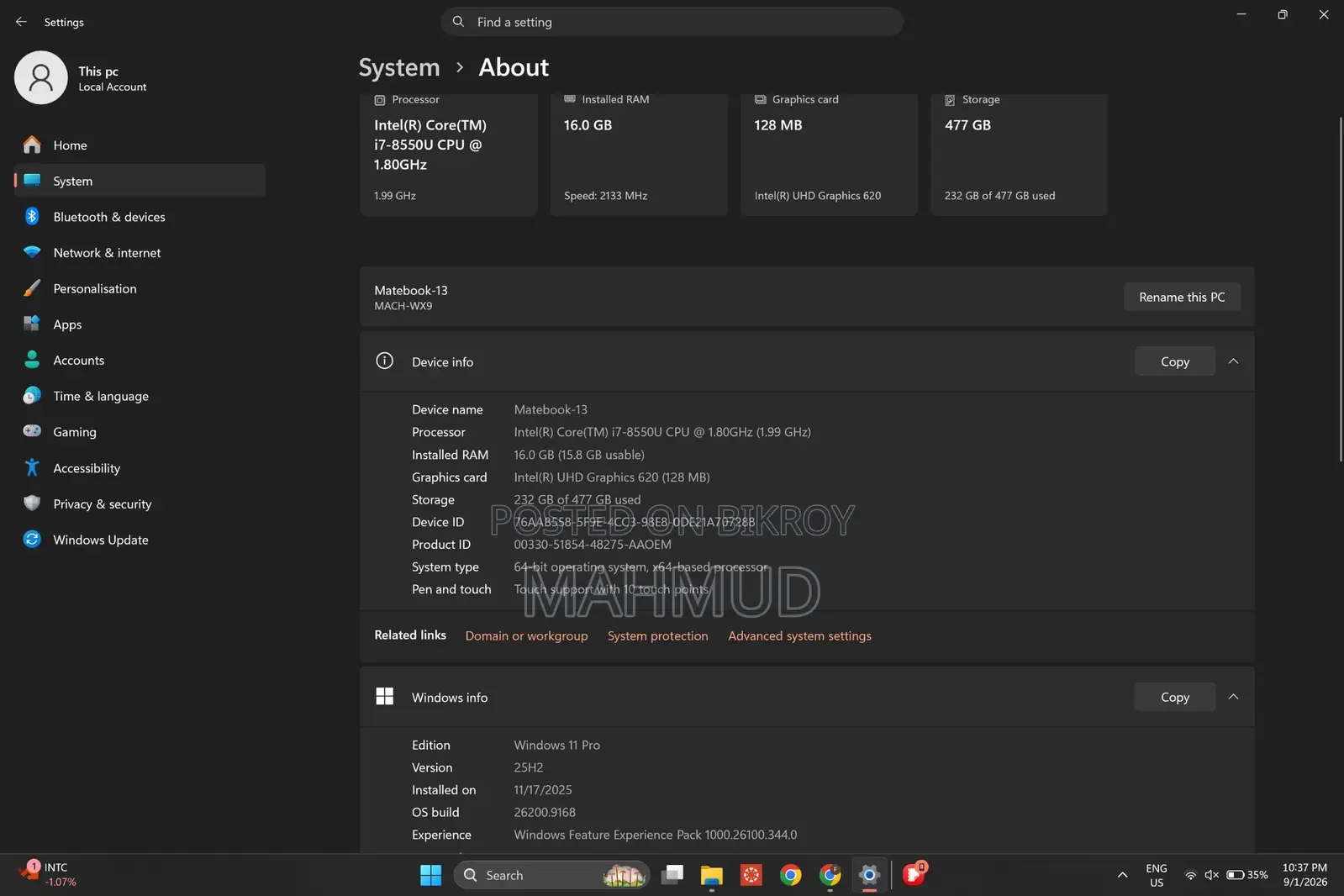
Task: Select Accounts in the sidebar
Action: tap(140, 361)
